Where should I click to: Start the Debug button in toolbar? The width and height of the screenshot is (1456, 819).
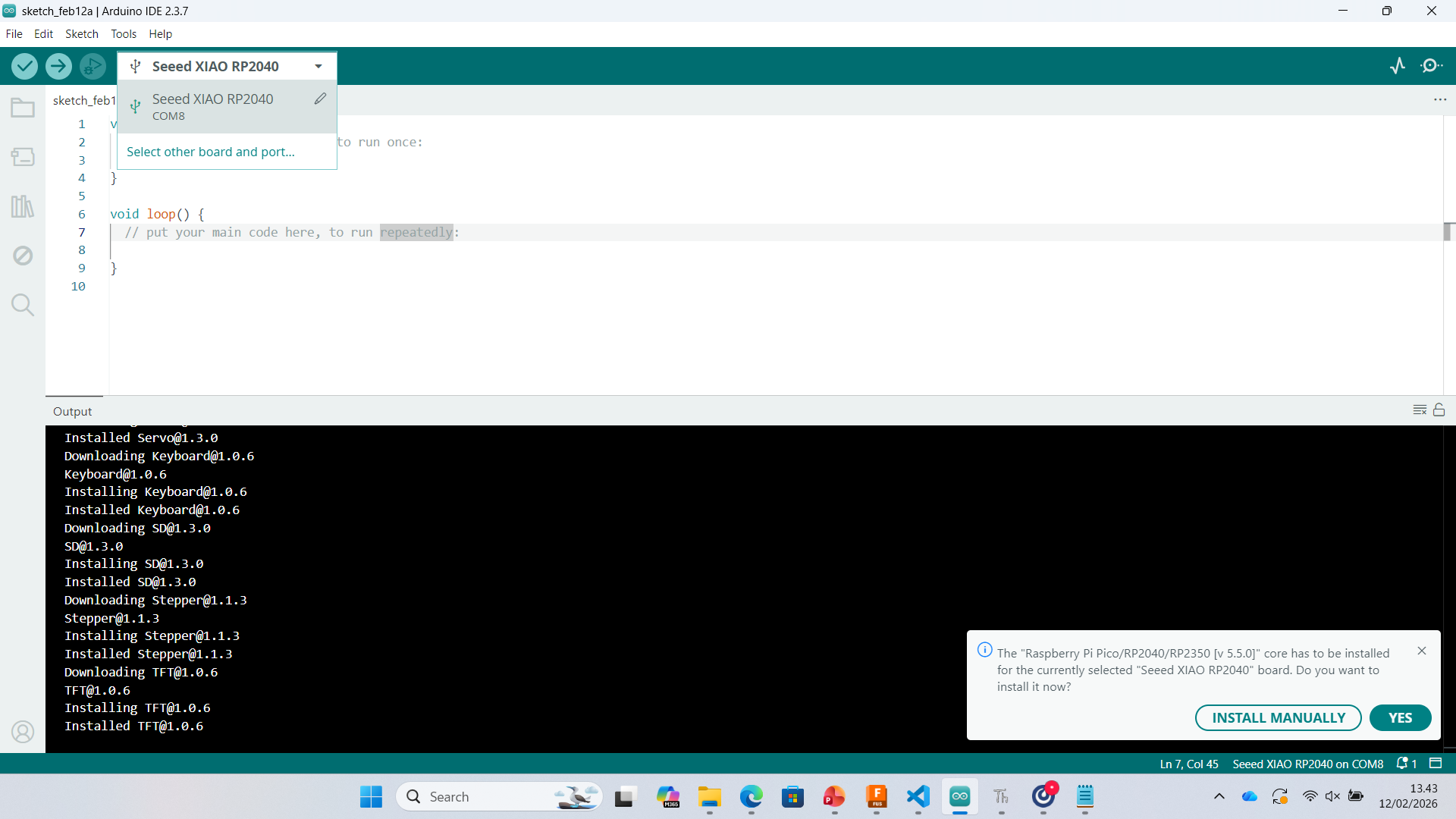pos(93,67)
